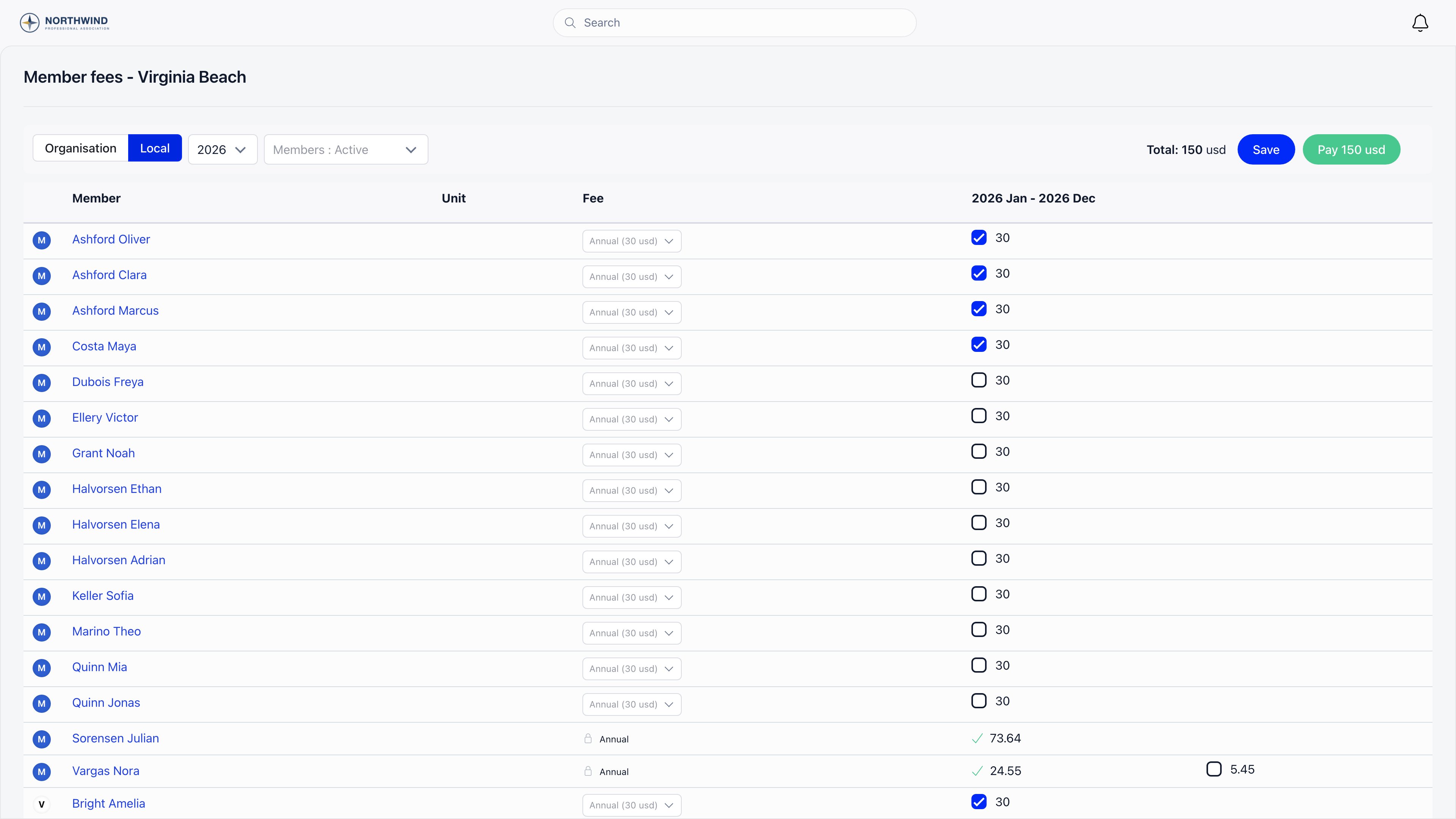Click the M badge beside Keller Sofia
The image size is (1456, 819).
(41, 596)
